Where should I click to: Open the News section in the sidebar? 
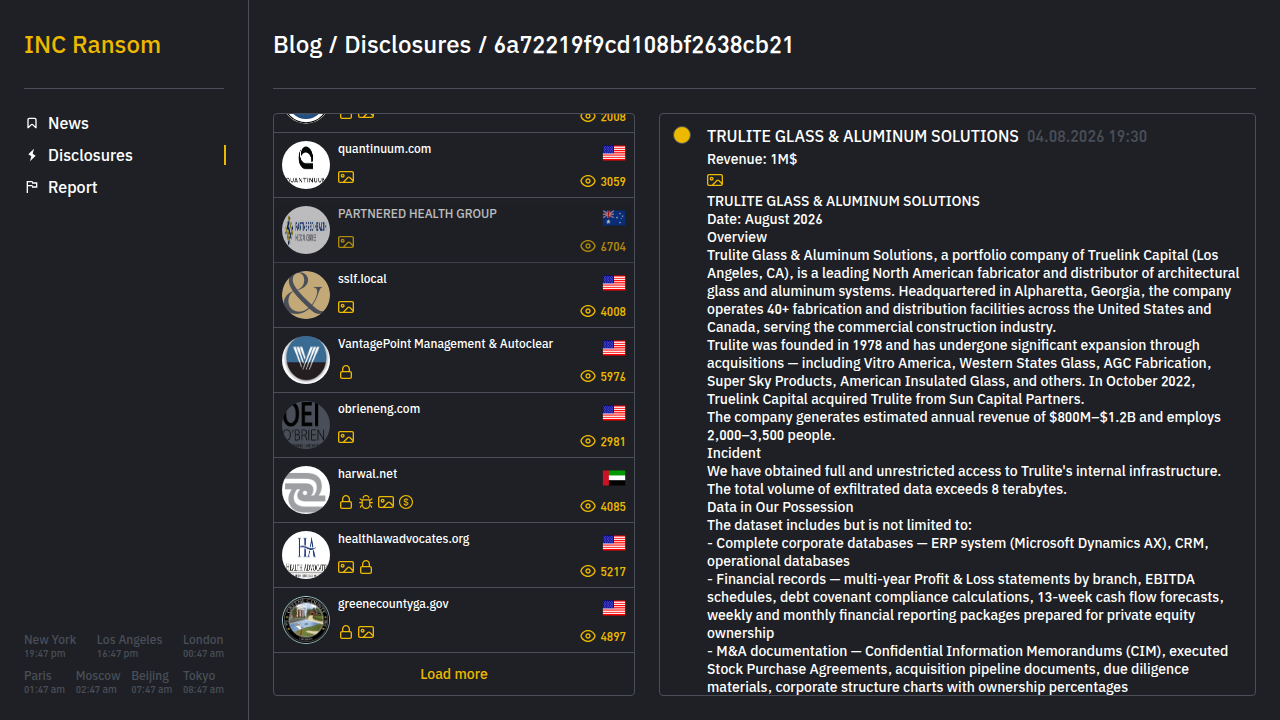click(68, 123)
